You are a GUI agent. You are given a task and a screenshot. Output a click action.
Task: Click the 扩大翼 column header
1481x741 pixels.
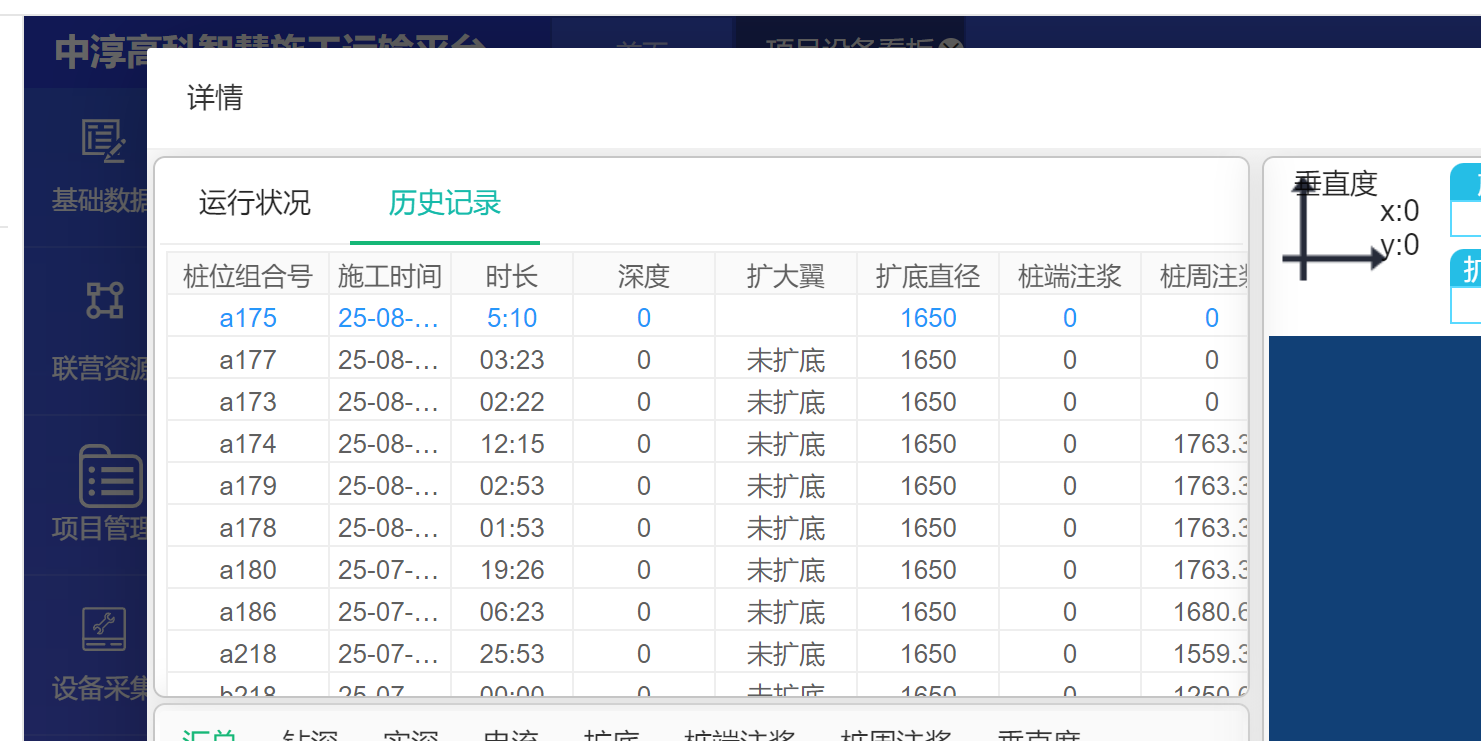click(785, 275)
